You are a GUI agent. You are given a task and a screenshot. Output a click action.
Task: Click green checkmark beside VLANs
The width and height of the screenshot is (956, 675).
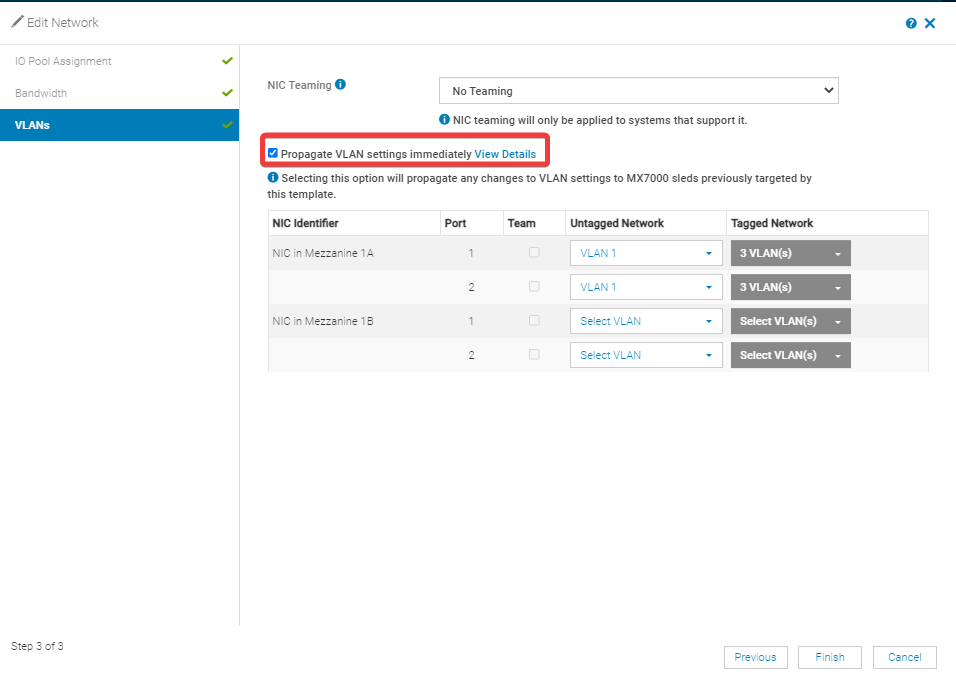[227, 125]
